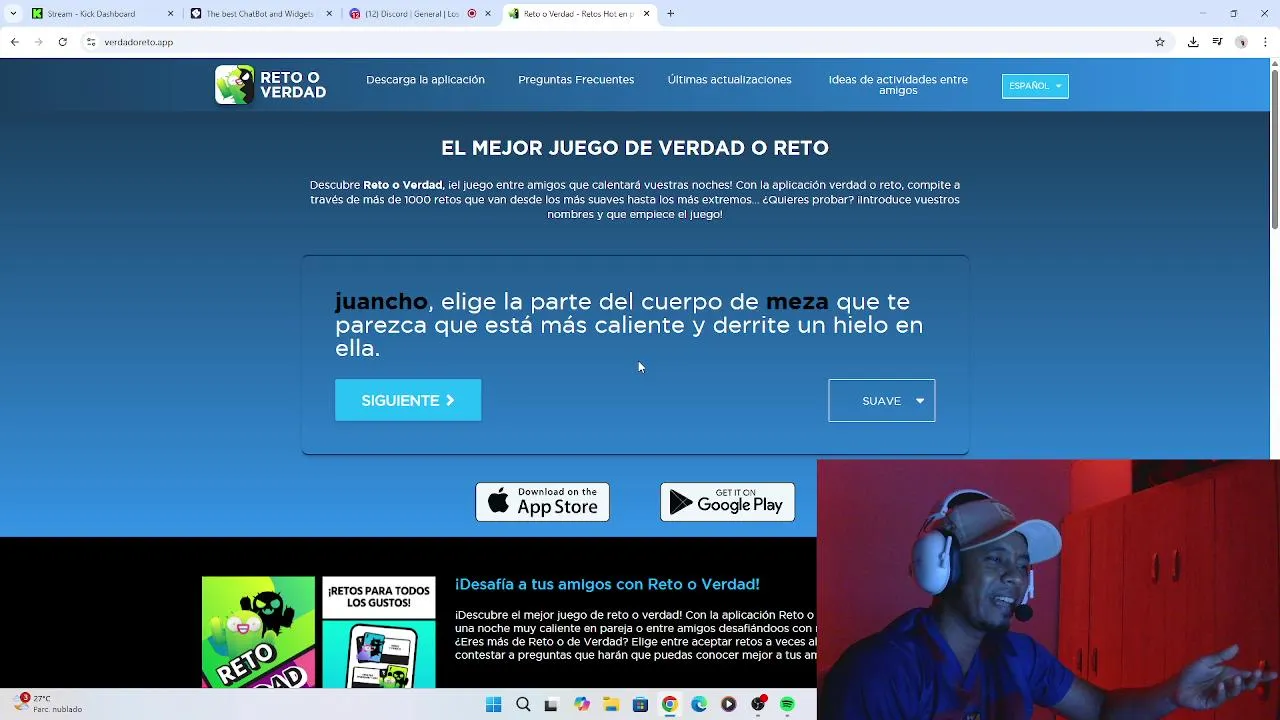Open the tab search dropdown arrow
The width and height of the screenshot is (1280, 720).
pos(13,14)
